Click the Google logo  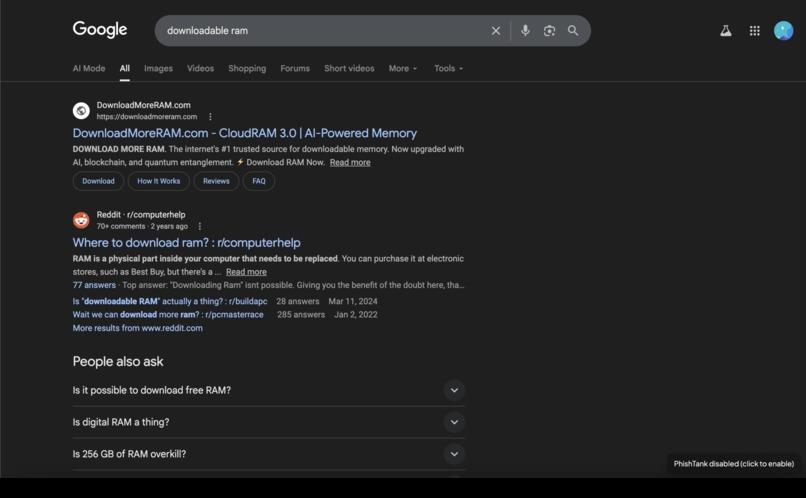tap(100, 30)
